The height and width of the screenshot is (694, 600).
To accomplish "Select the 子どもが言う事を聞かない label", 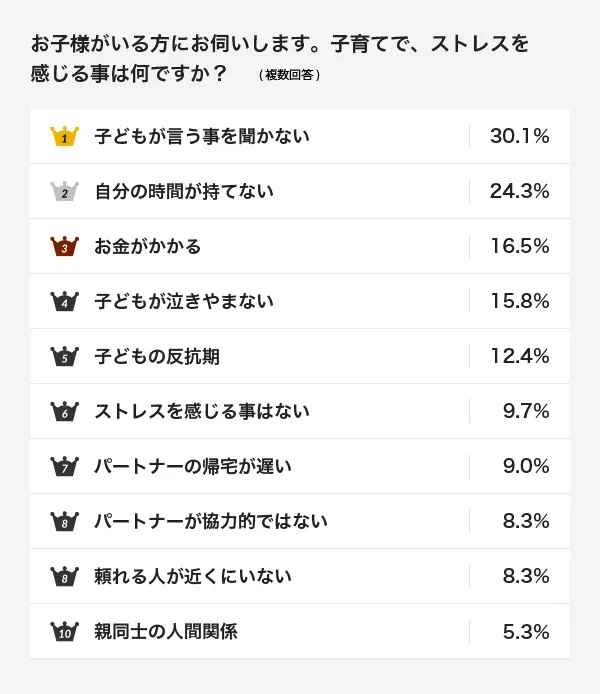I will click(201, 136).
